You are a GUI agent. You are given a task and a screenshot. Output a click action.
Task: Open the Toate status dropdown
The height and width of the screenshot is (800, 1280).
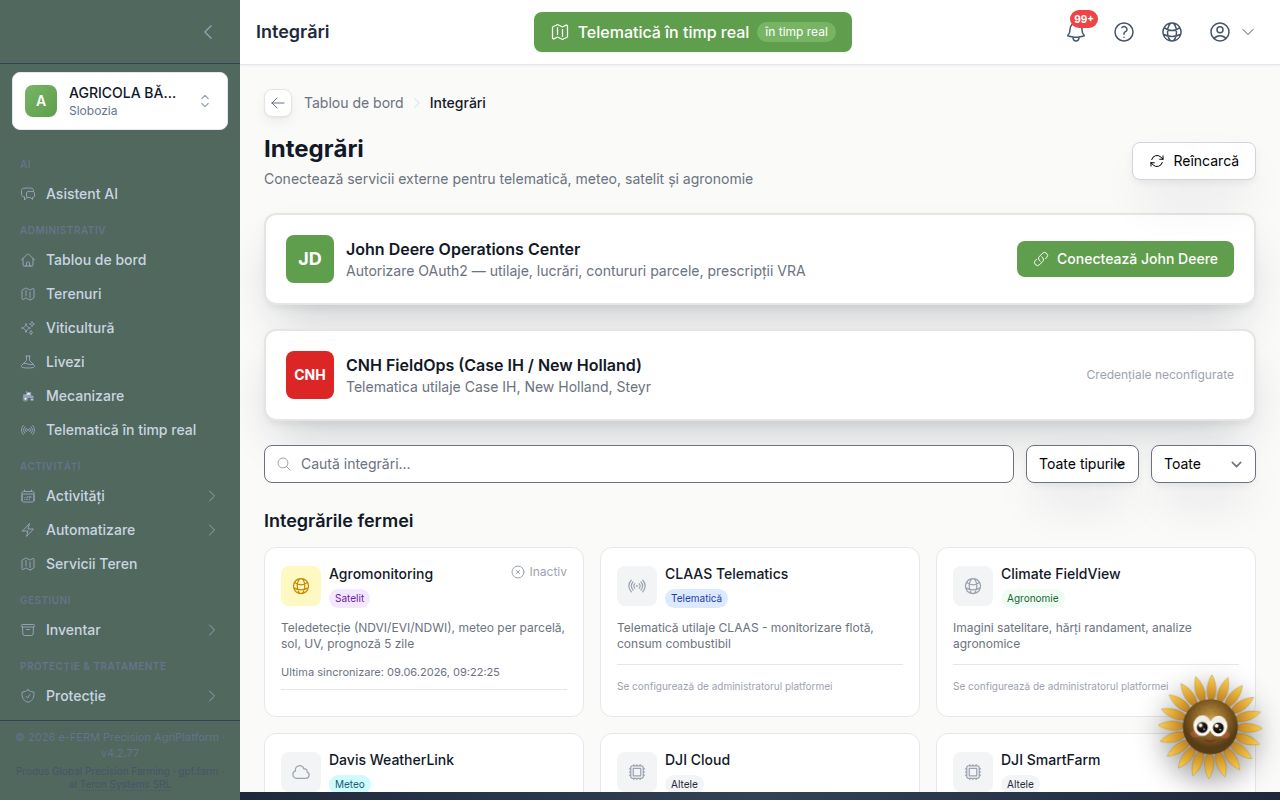pyautogui.click(x=1203, y=464)
